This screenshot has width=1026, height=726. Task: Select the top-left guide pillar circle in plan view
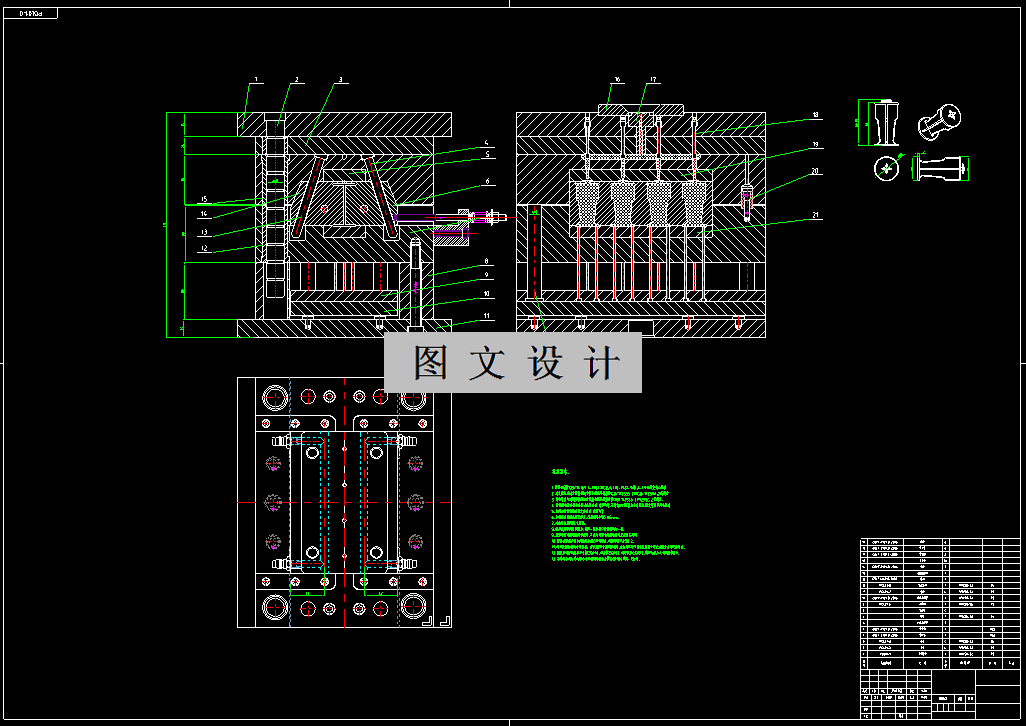point(275,397)
